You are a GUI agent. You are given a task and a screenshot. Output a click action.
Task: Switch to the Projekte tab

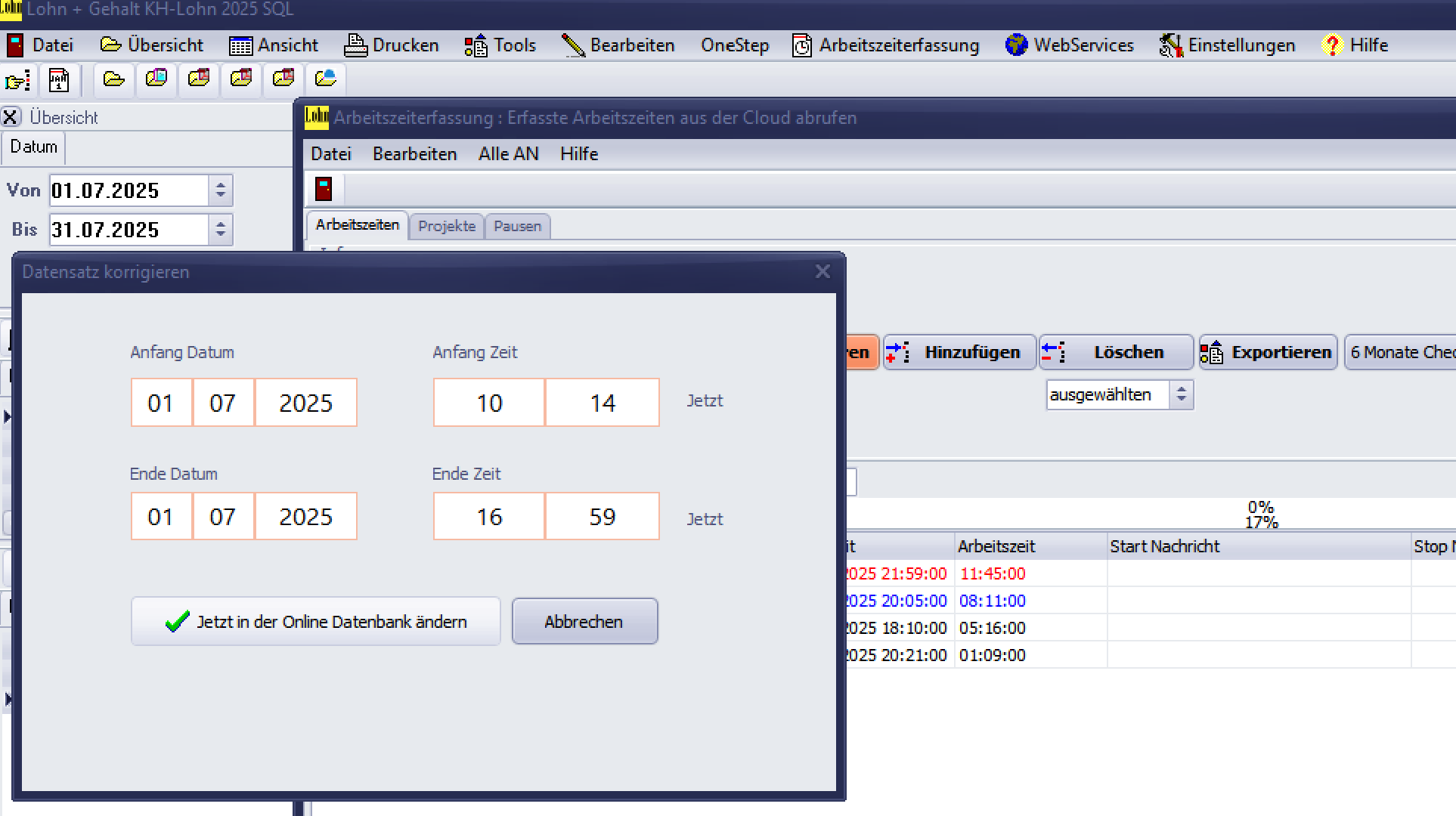tap(447, 226)
